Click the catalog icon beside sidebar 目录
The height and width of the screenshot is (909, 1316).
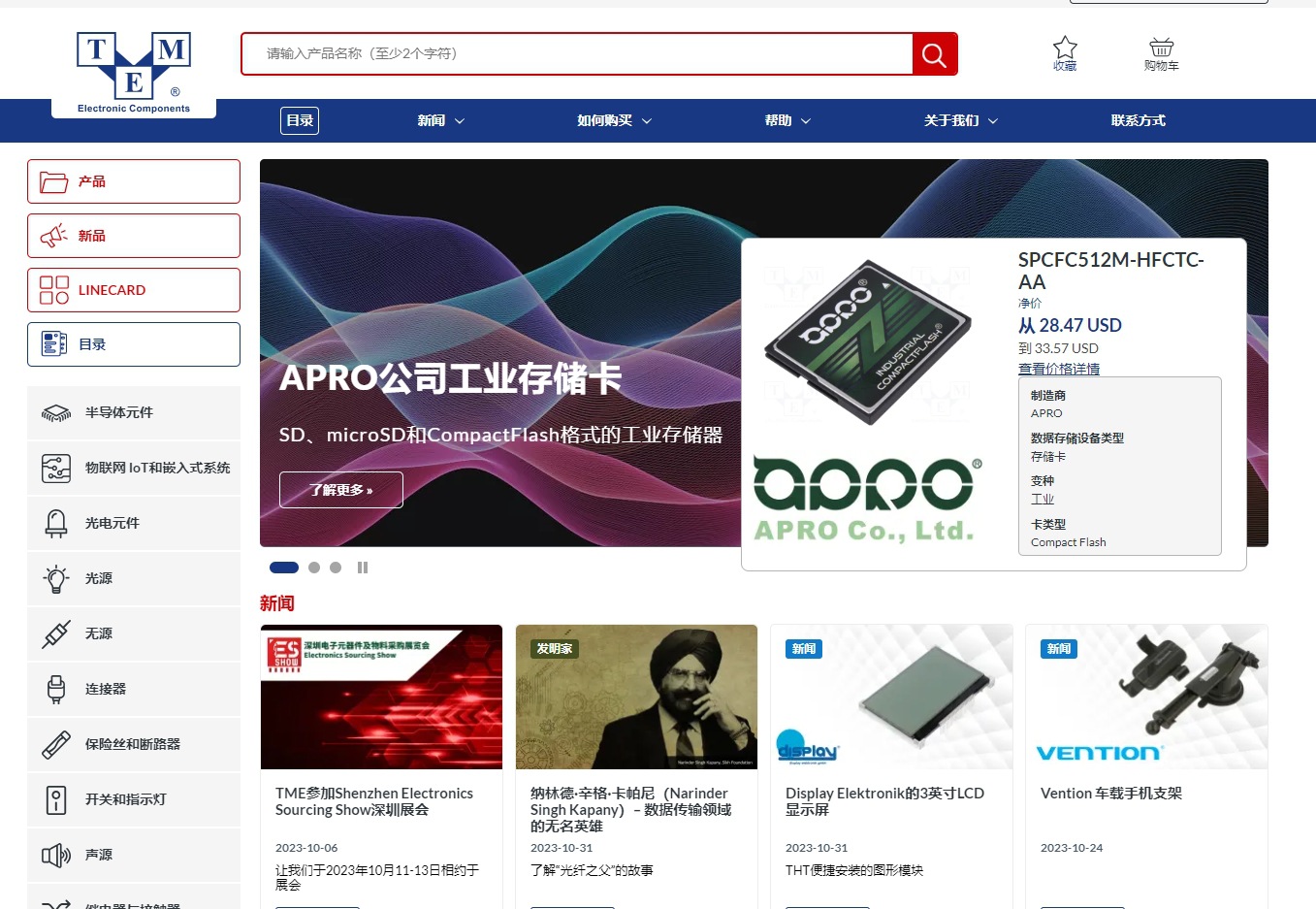coord(53,344)
